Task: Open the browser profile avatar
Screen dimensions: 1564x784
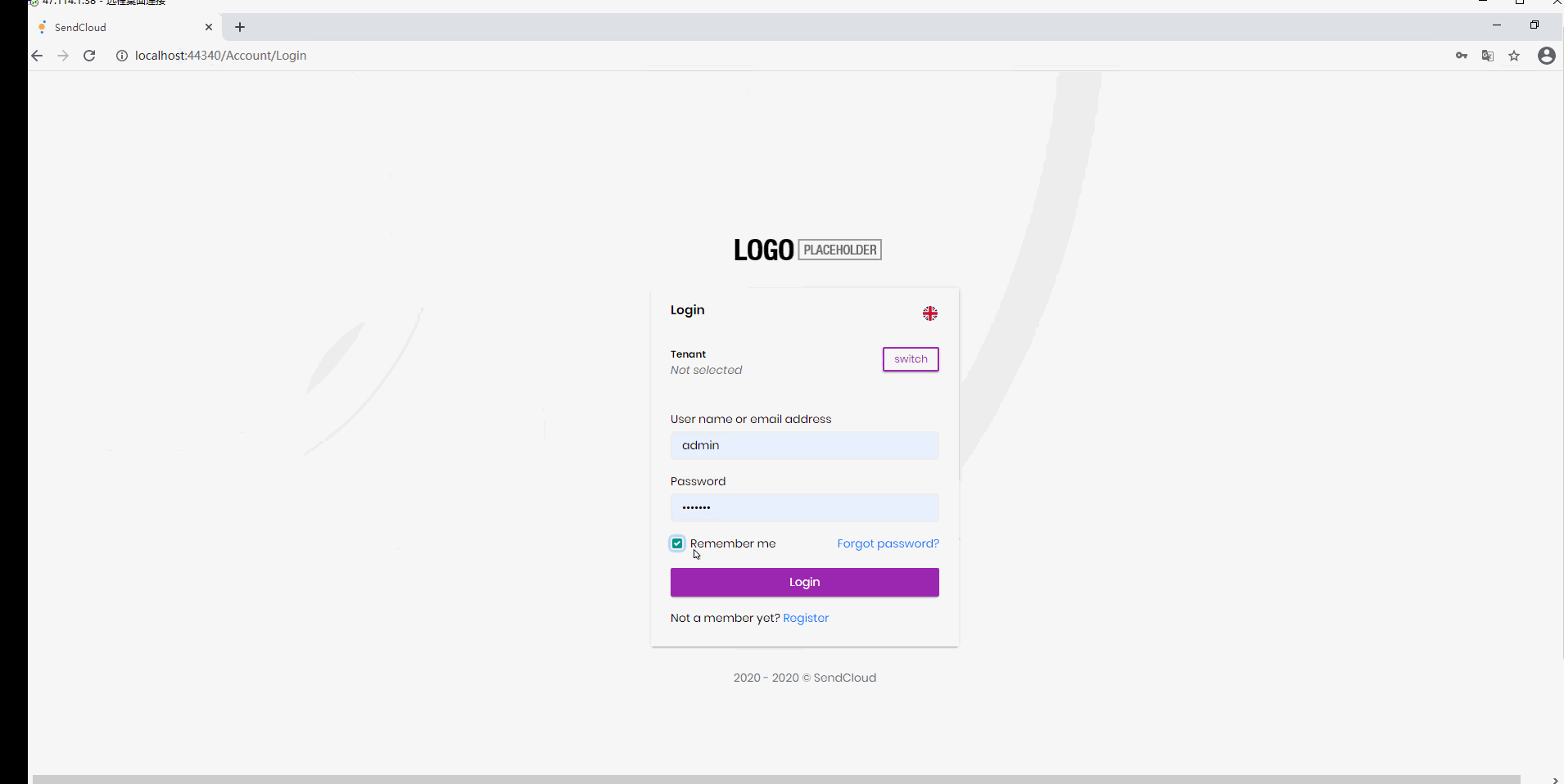Action: pos(1546,56)
